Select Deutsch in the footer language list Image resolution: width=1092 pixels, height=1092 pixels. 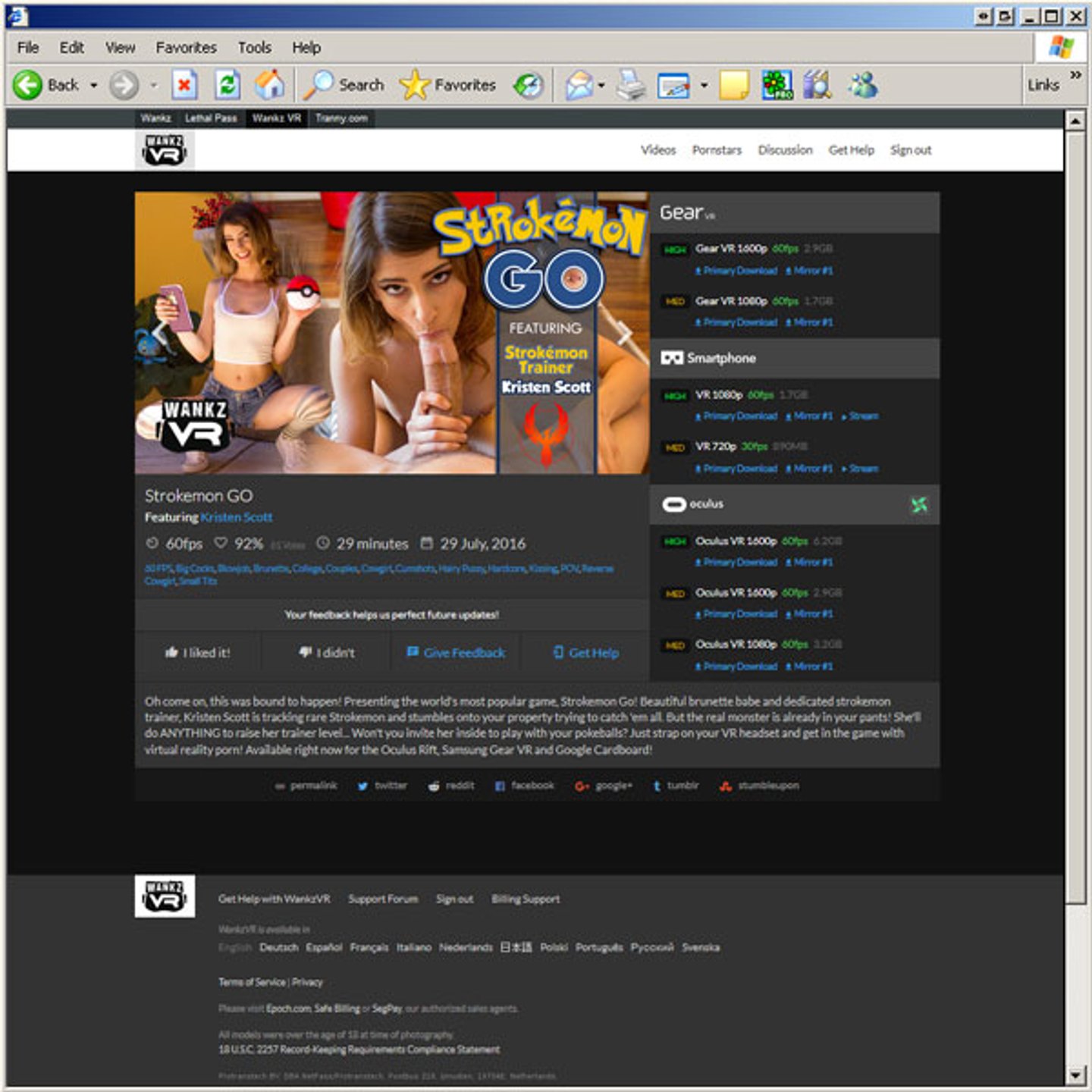pyautogui.click(x=278, y=947)
